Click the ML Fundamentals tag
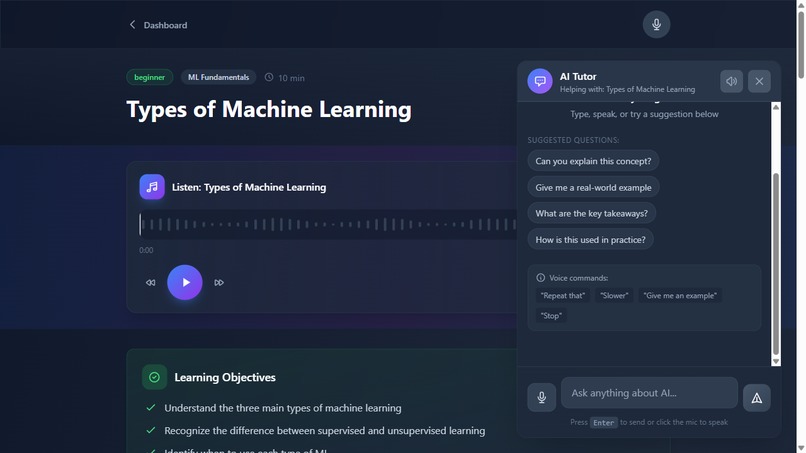The width and height of the screenshot is (806, 453). (x=218, y=77)
